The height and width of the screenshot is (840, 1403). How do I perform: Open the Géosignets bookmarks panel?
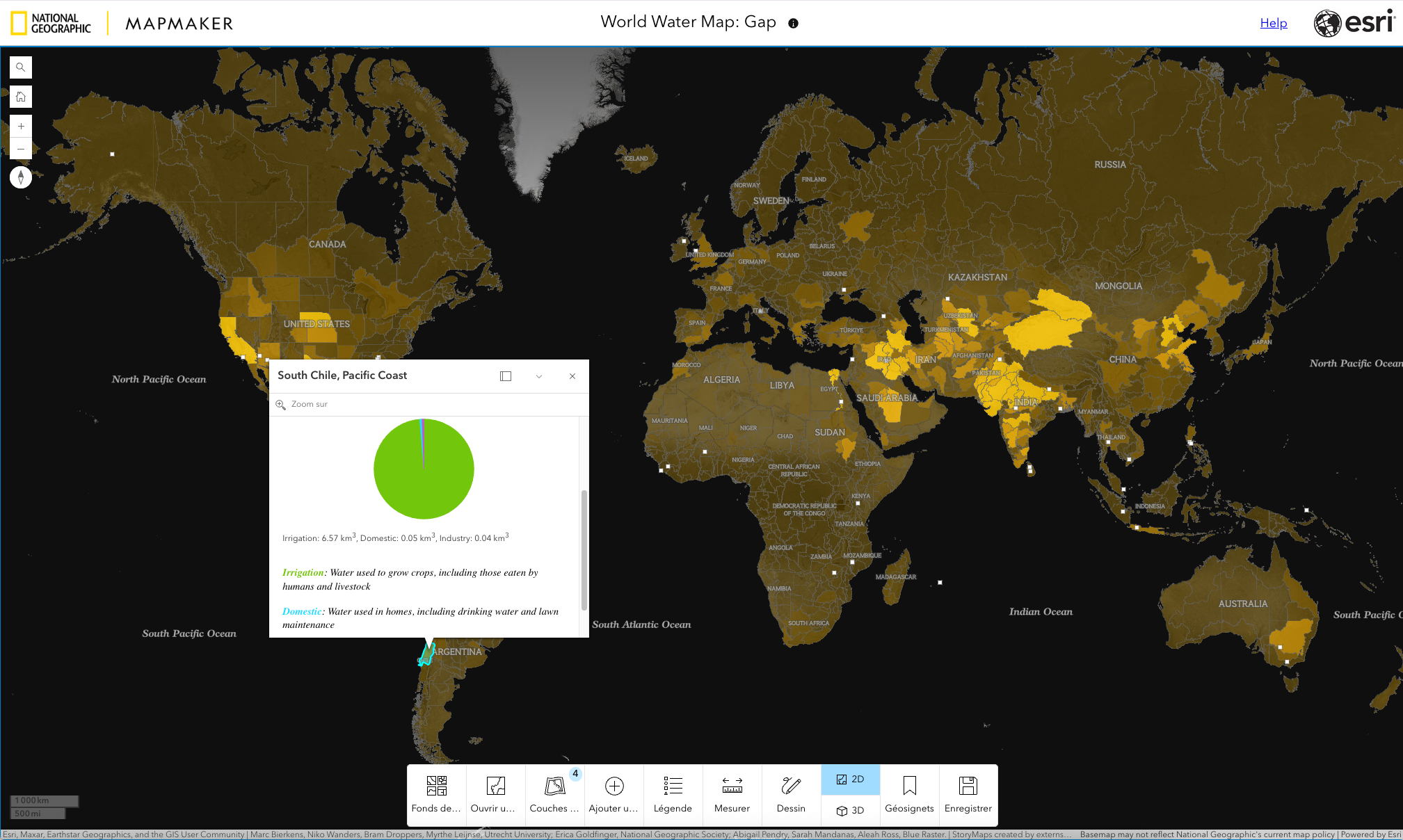tap(909, 794)
